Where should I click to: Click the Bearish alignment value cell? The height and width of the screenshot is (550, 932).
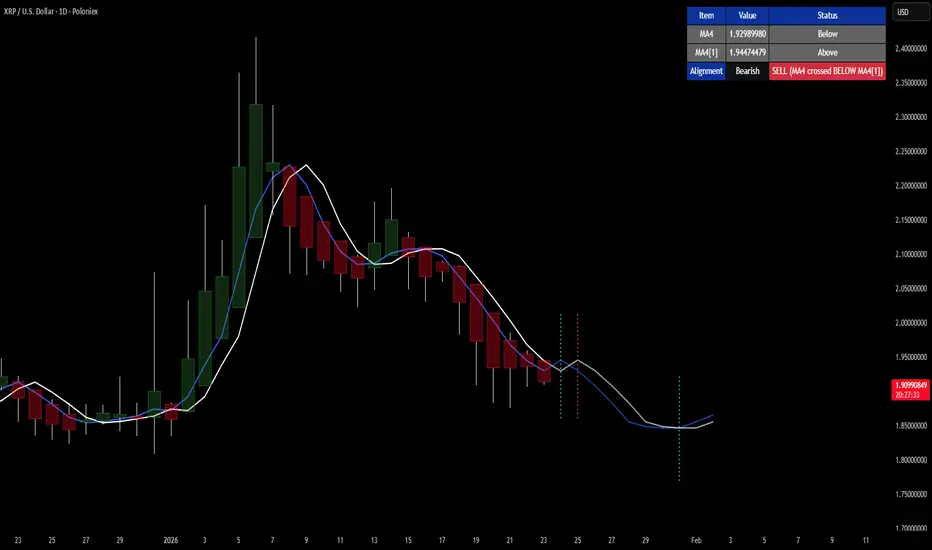pos(747,71)
